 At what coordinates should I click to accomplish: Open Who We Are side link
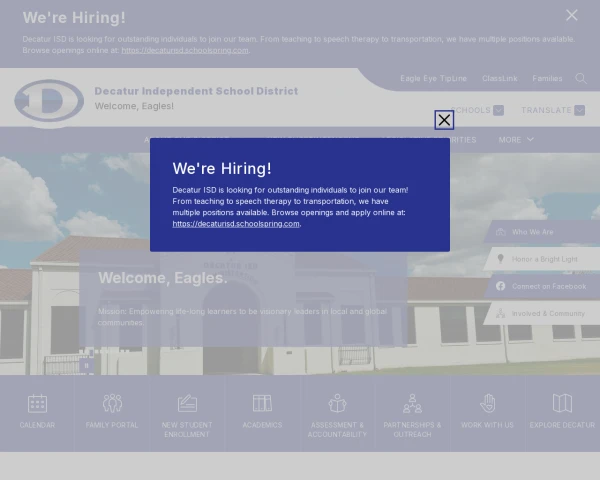click(542, 232)
